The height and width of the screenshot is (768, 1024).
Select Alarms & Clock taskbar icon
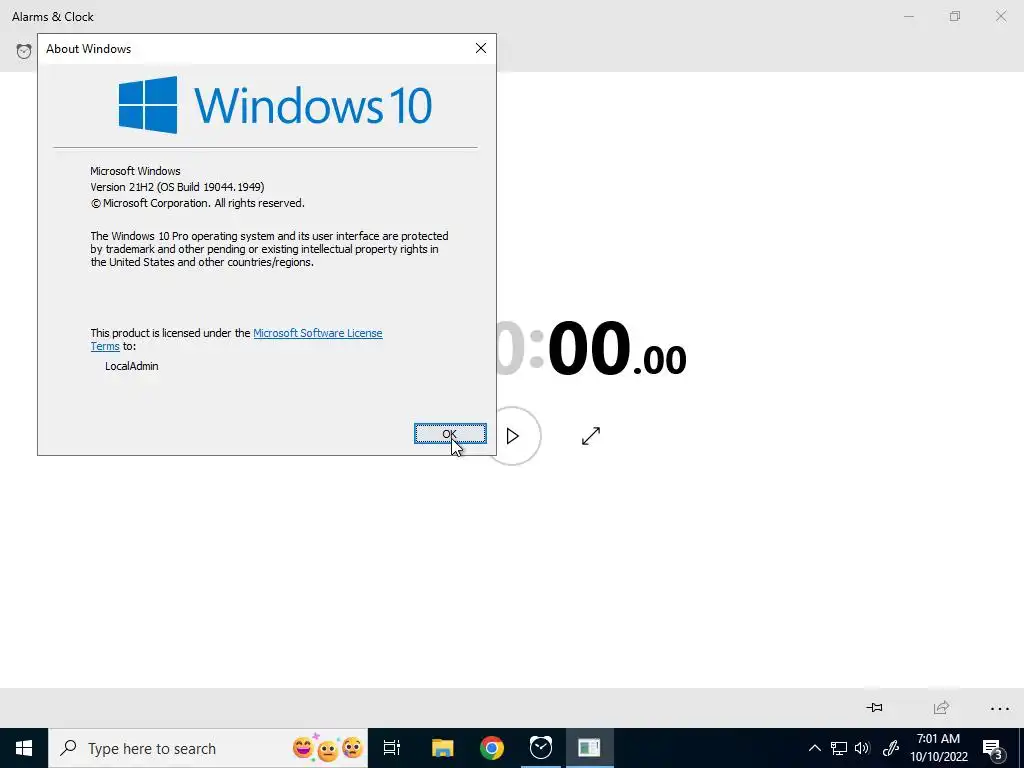coord(541,748)
